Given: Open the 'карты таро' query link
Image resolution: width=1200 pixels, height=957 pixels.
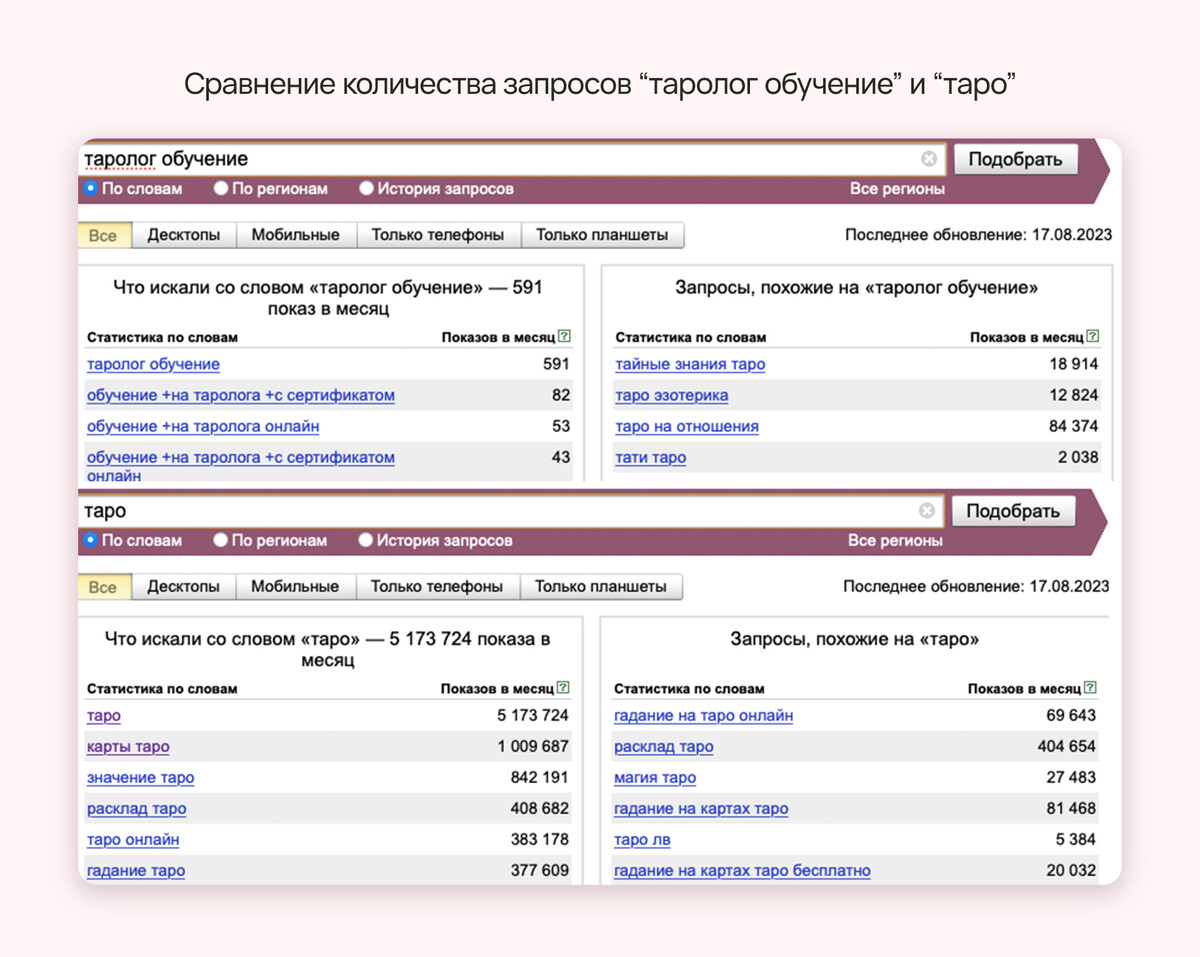Looking at the screenshot, I should pyautogui.click(x=128, y=747).
